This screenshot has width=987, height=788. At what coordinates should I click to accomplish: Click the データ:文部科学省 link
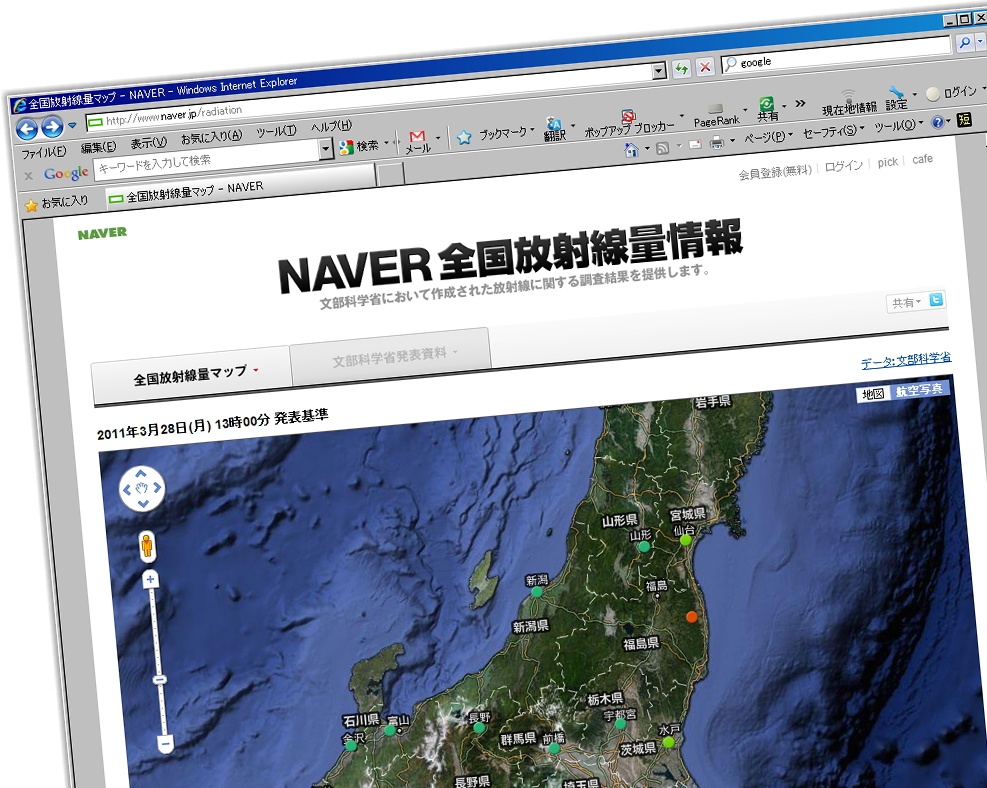(905, 360)
